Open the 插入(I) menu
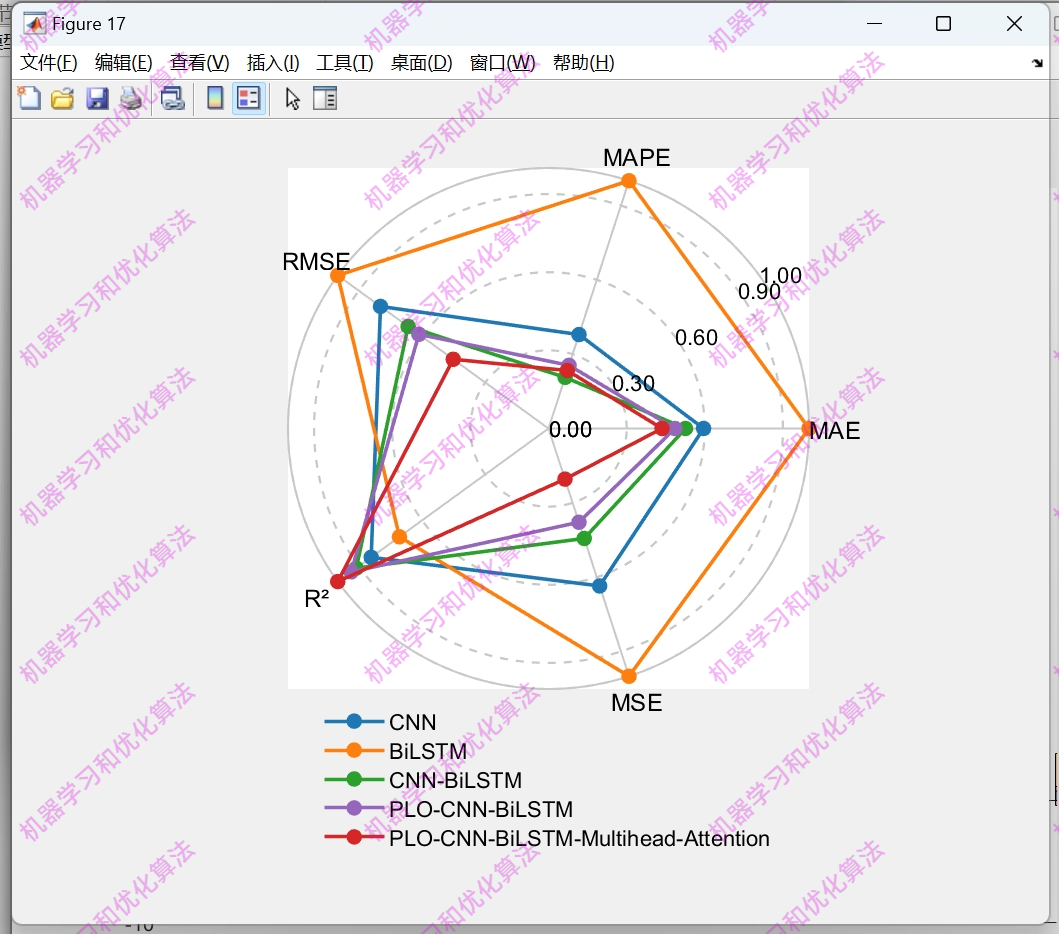 click(273, 63)
